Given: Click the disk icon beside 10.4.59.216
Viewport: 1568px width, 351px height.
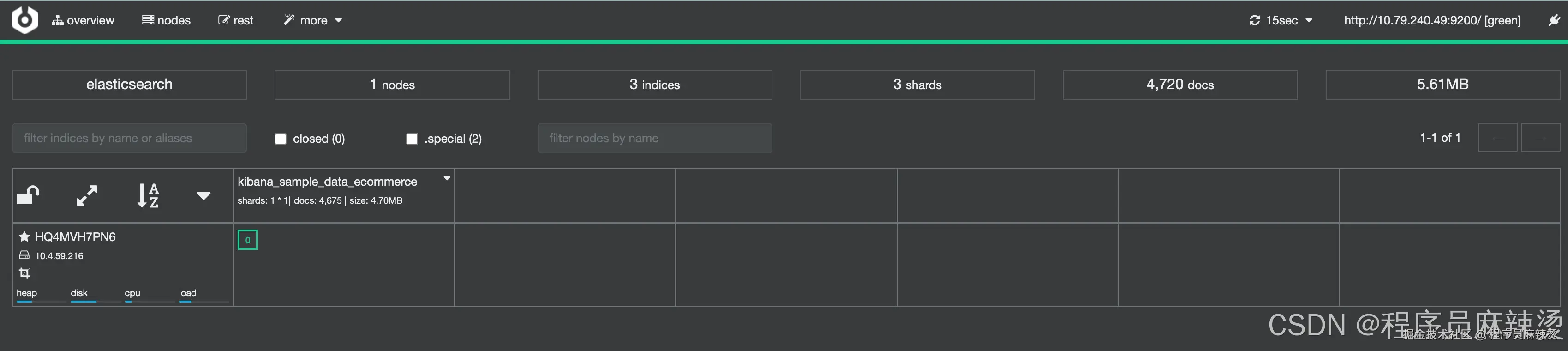Looking at the screenshot, I should 24,255.
